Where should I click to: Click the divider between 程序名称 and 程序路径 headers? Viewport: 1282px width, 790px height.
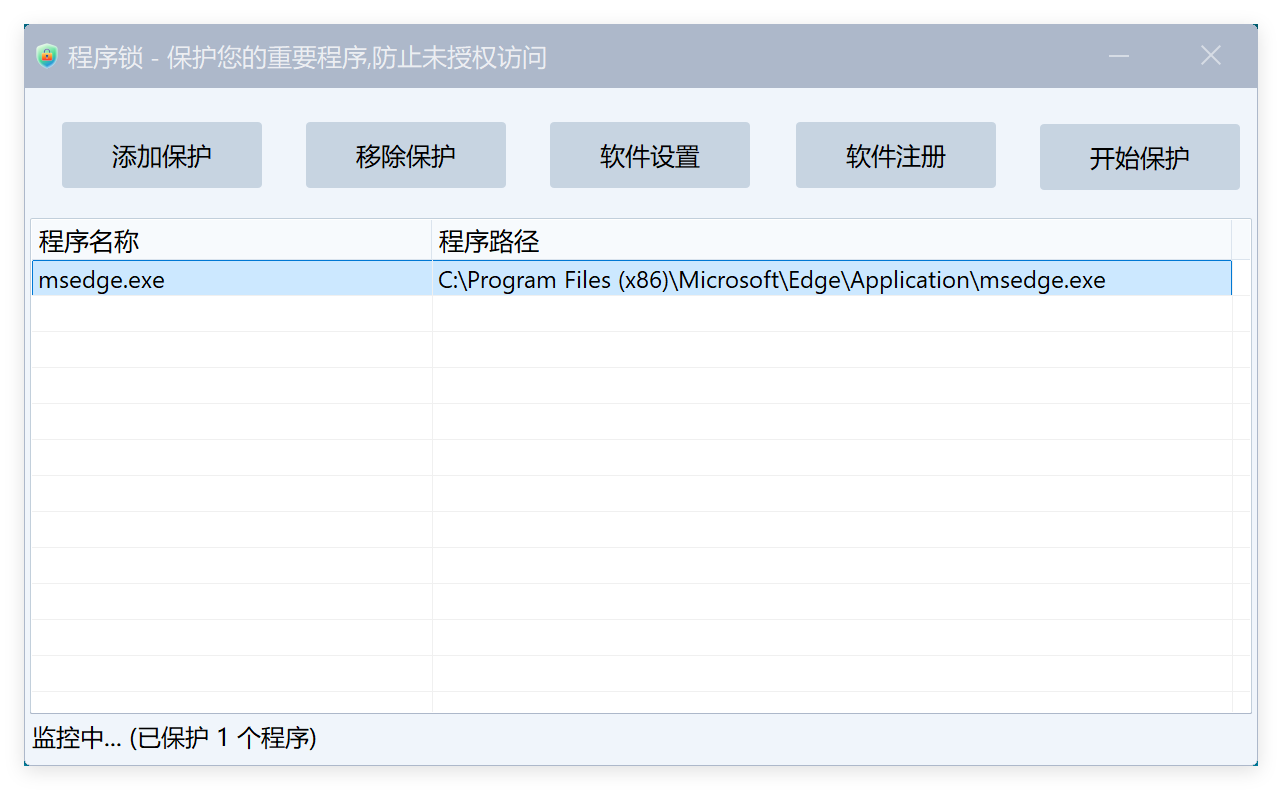click(x=432, y=241)
